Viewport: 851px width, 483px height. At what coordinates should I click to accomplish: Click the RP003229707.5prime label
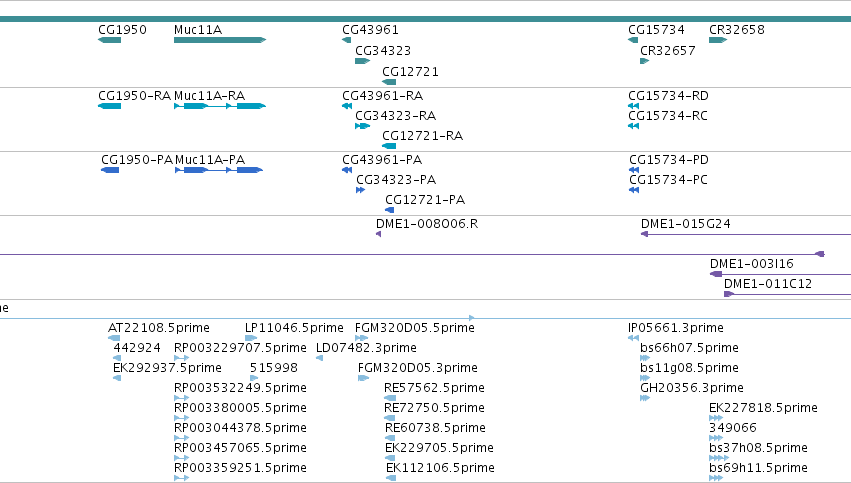coord(240,348)
